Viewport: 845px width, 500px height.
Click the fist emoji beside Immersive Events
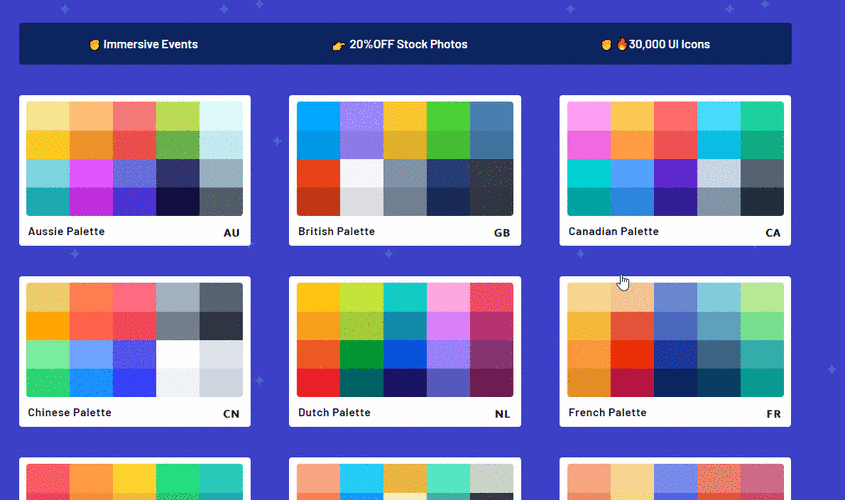(x=94, y=45)
